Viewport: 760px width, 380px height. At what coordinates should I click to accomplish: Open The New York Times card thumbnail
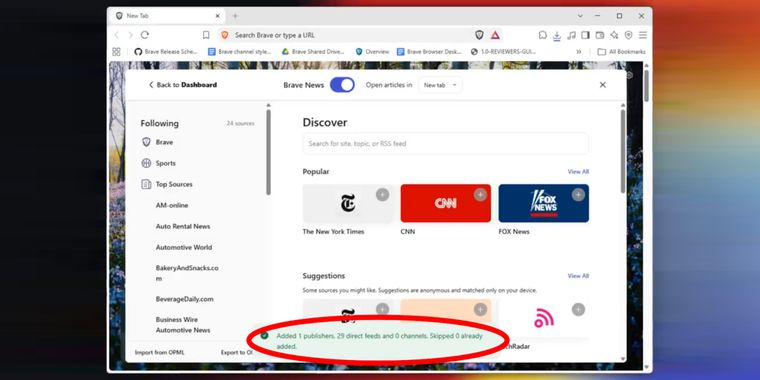pyautogui.click(x=348, y=203)
